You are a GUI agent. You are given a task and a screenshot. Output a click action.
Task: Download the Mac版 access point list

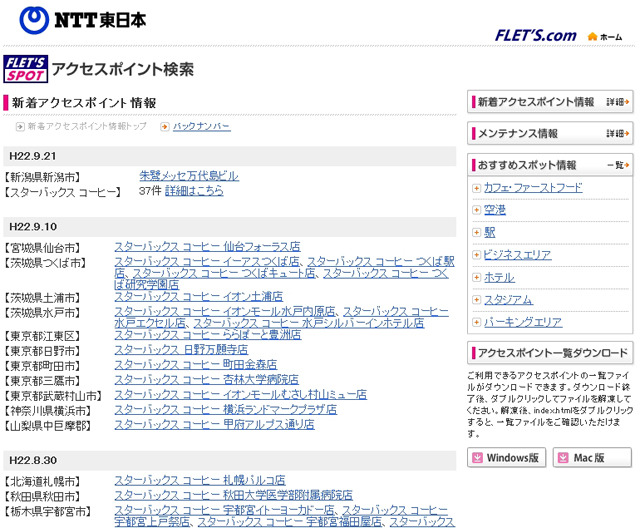point(592,458)
